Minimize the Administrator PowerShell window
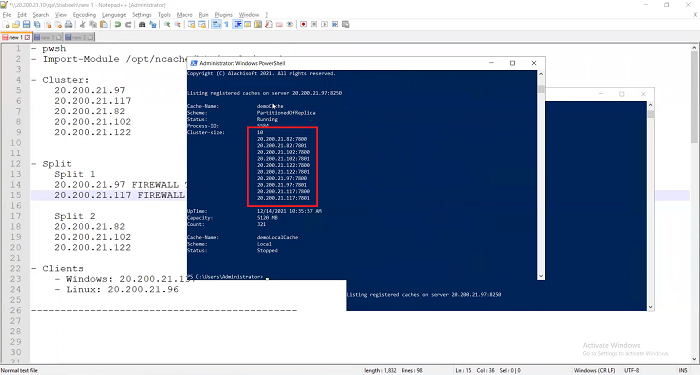The image size is (700, 375). 492,63
